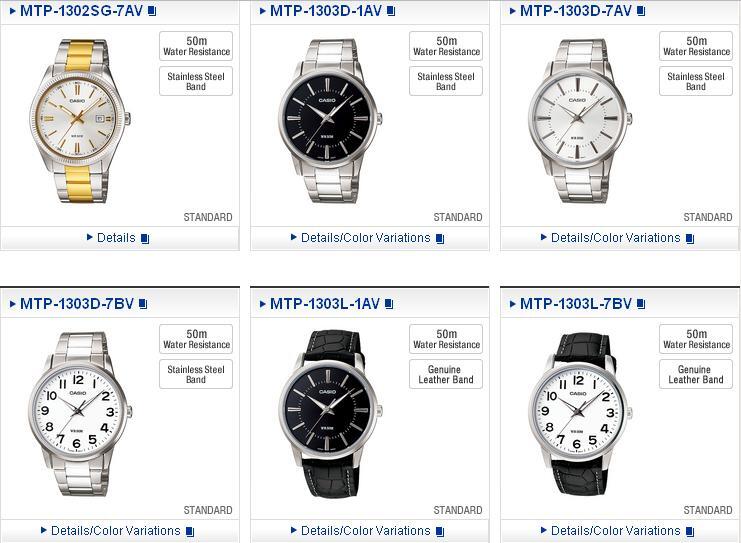Image resolution: width=741 pixels, height=543 pixels.
Task: Click Genuine Leather Band badge on MTP-1303L-1AV
Action: (446, 374)
